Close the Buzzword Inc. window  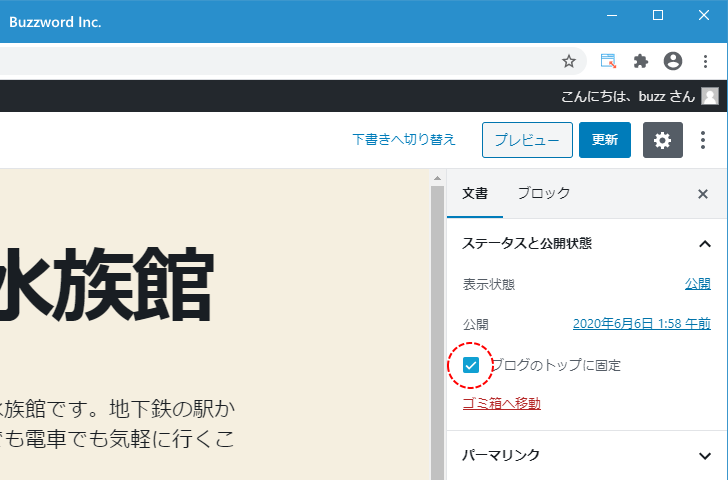704,15
